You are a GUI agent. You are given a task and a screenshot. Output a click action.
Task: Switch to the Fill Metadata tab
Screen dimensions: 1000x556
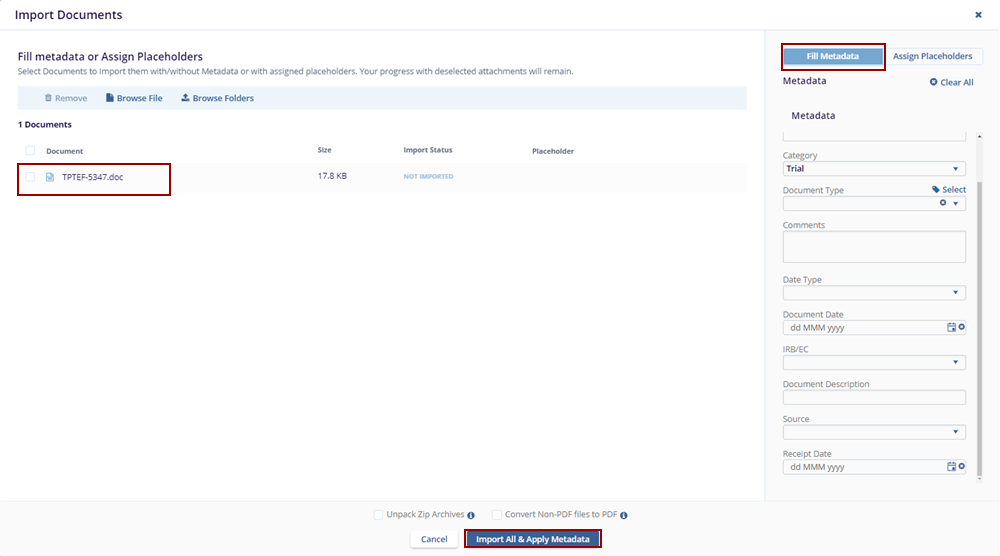click(x=832, y=56)
